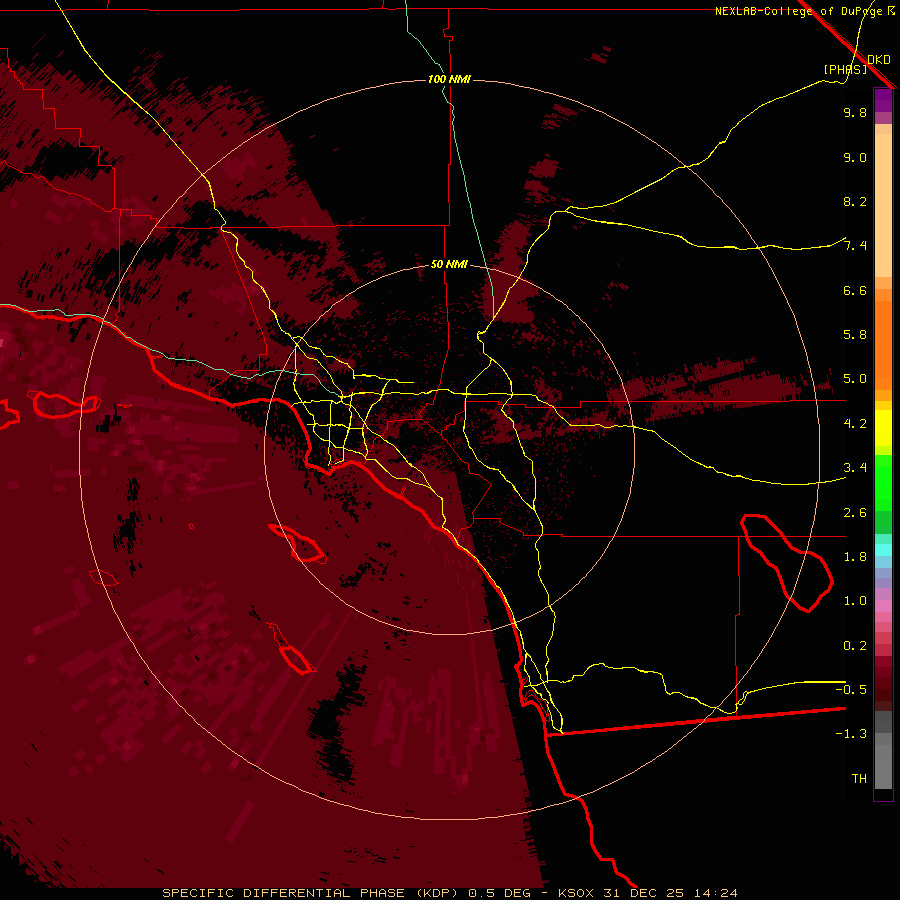Pick the gray segment at the color bar bottom

tap(883, 769)
